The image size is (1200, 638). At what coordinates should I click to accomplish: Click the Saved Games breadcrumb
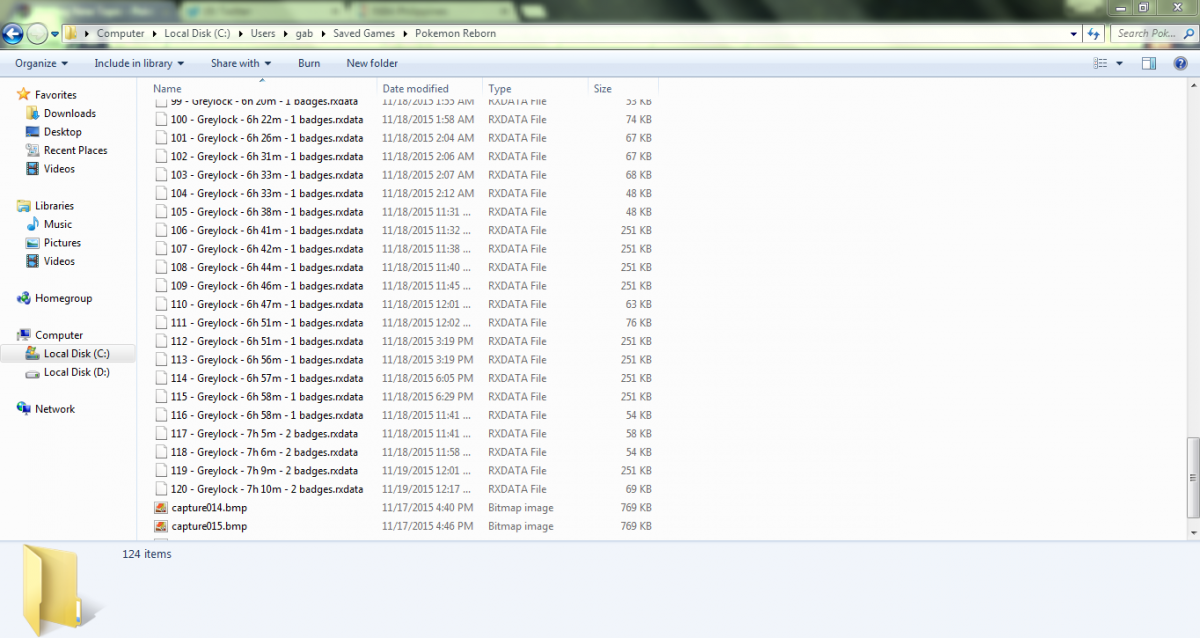pyautogui.click(x=365, y=33)
